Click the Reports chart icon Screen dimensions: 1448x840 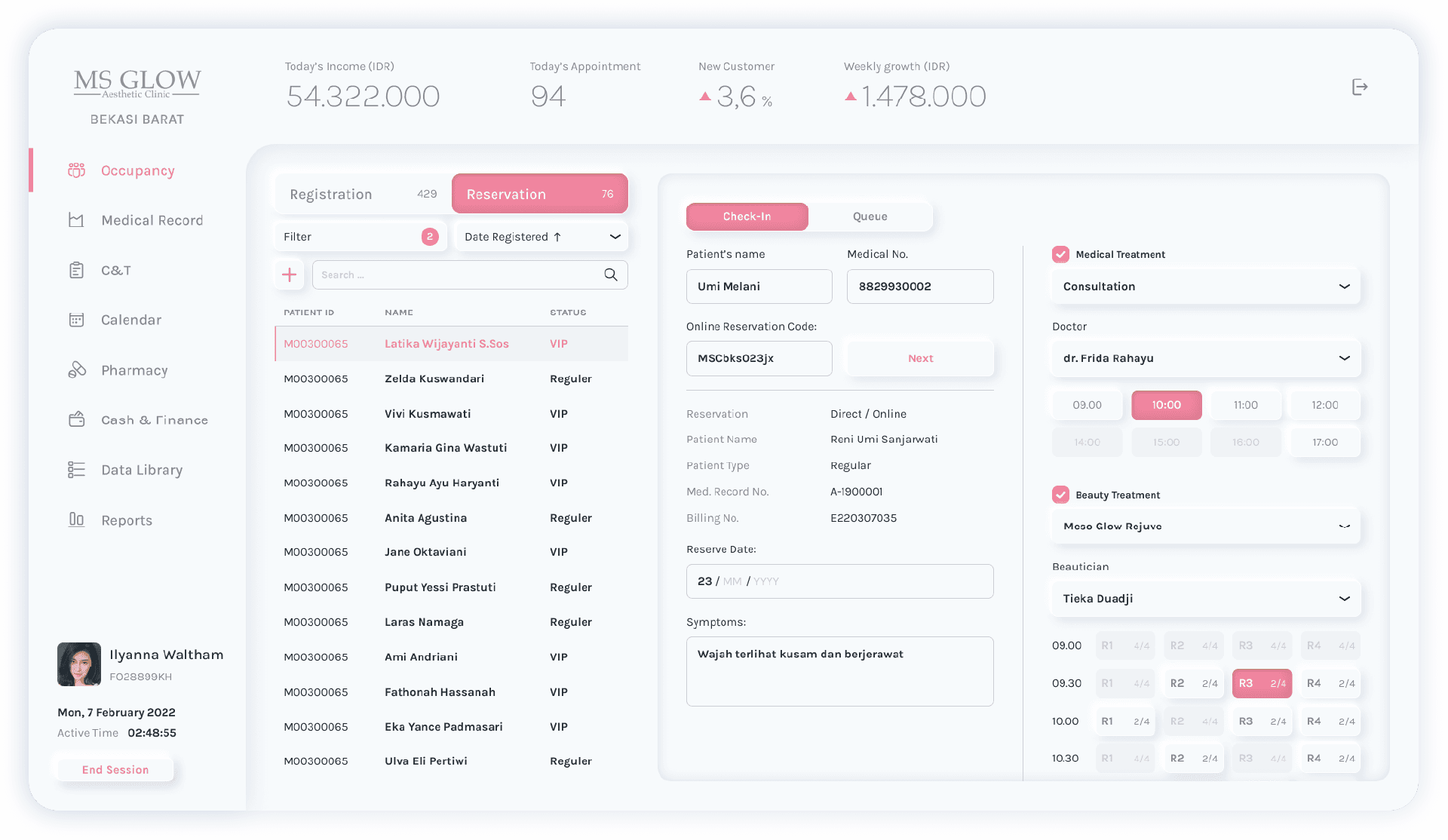pos(76,520)
